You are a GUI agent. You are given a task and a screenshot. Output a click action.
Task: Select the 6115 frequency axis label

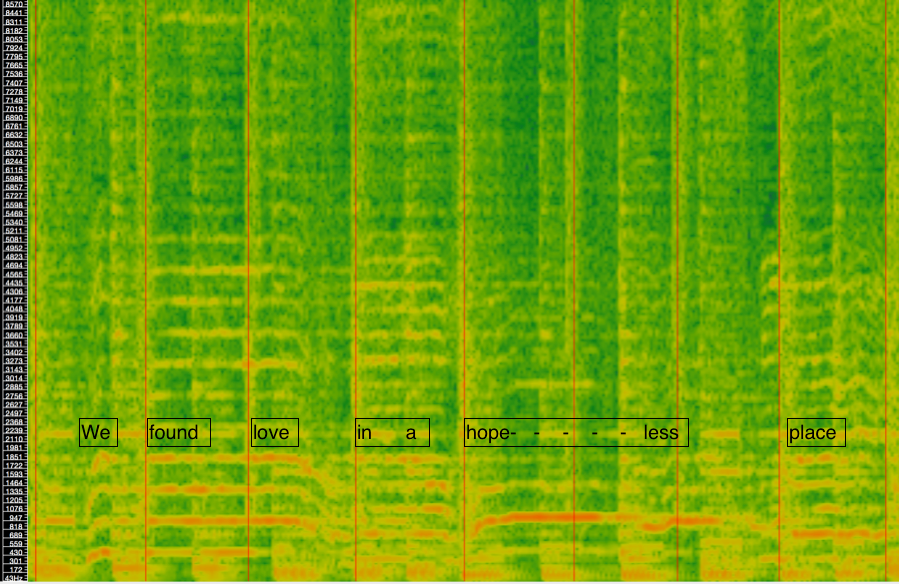pos(14,170)
